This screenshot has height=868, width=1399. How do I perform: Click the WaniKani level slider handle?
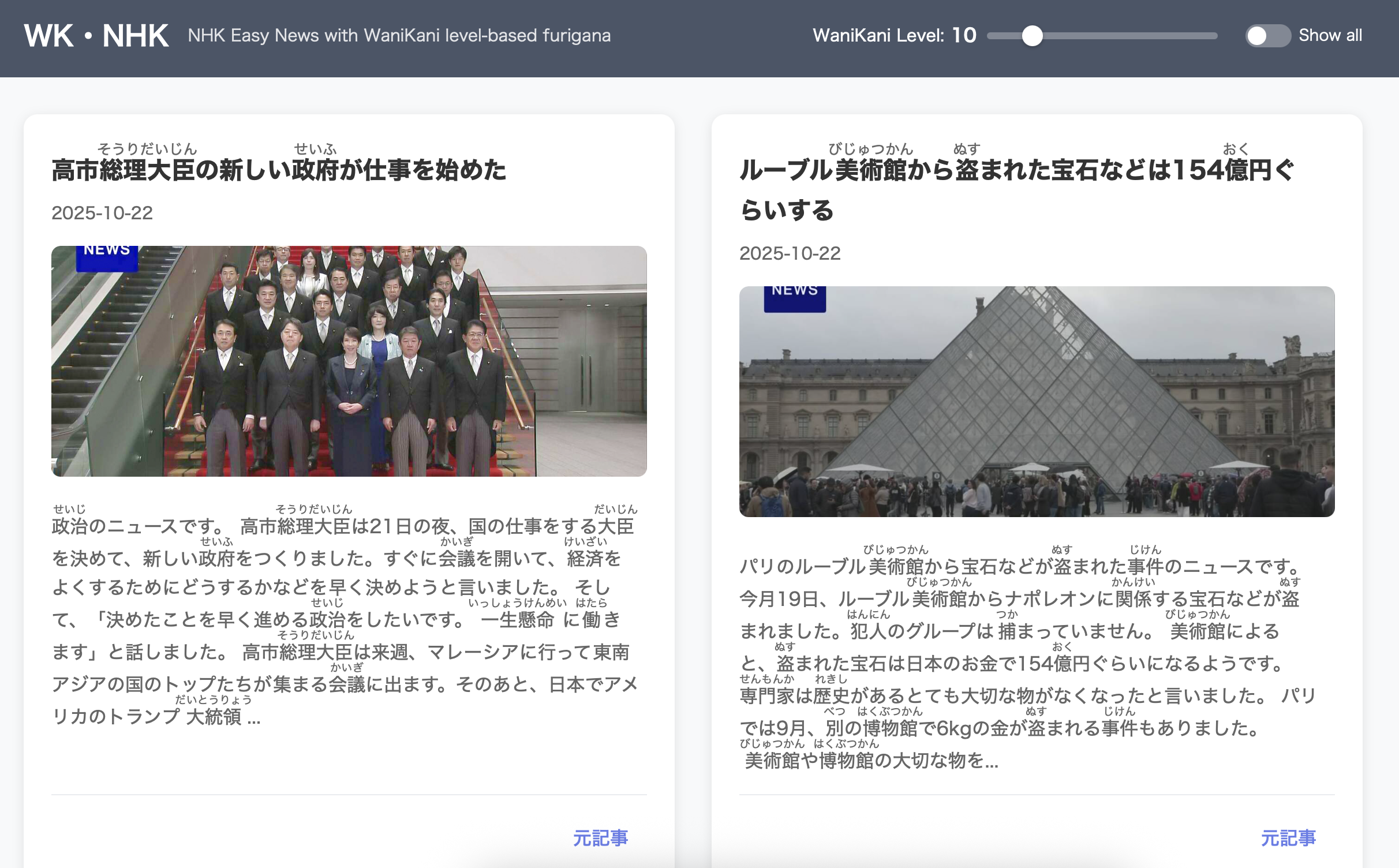coord(1032,36)
